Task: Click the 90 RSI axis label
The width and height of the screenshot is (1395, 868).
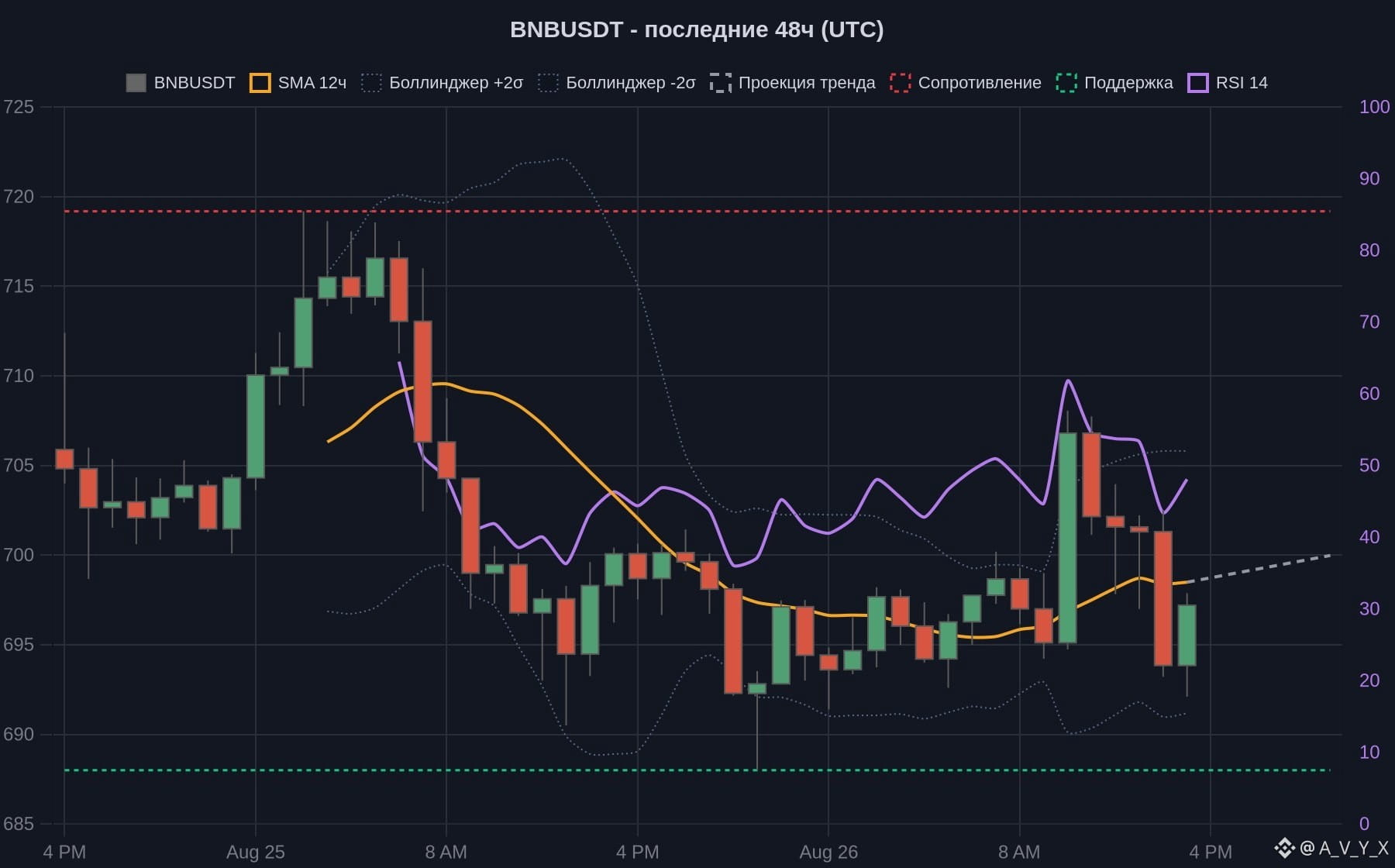Action: 1369,178
